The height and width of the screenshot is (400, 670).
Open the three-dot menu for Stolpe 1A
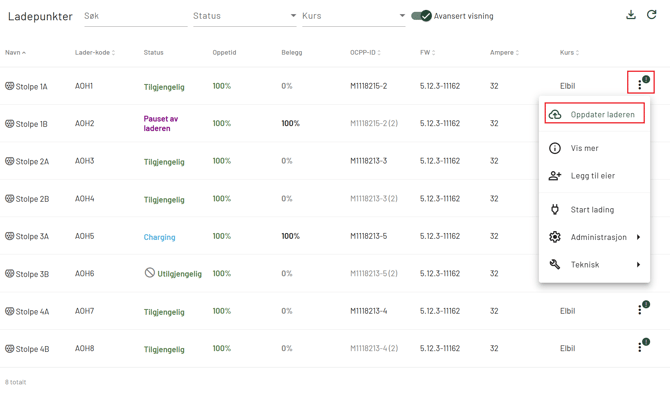tap(640, 84)
